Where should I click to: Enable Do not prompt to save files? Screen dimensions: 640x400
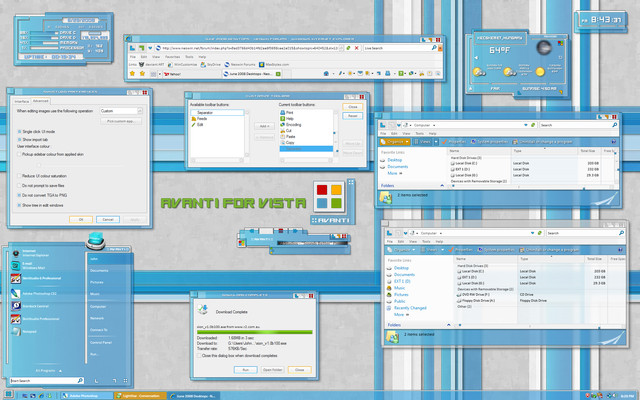[19, 185]
